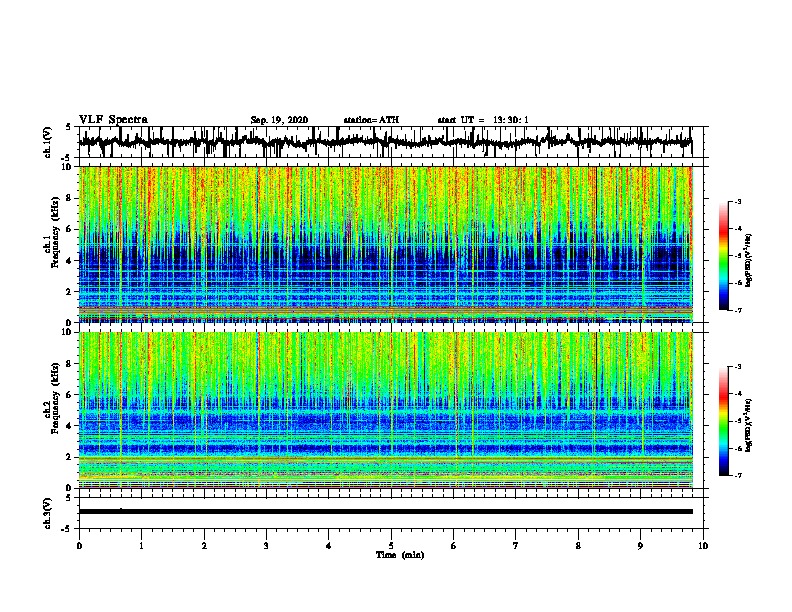
Task: Click the 'Time (min)' axis label
Action: 400,555
